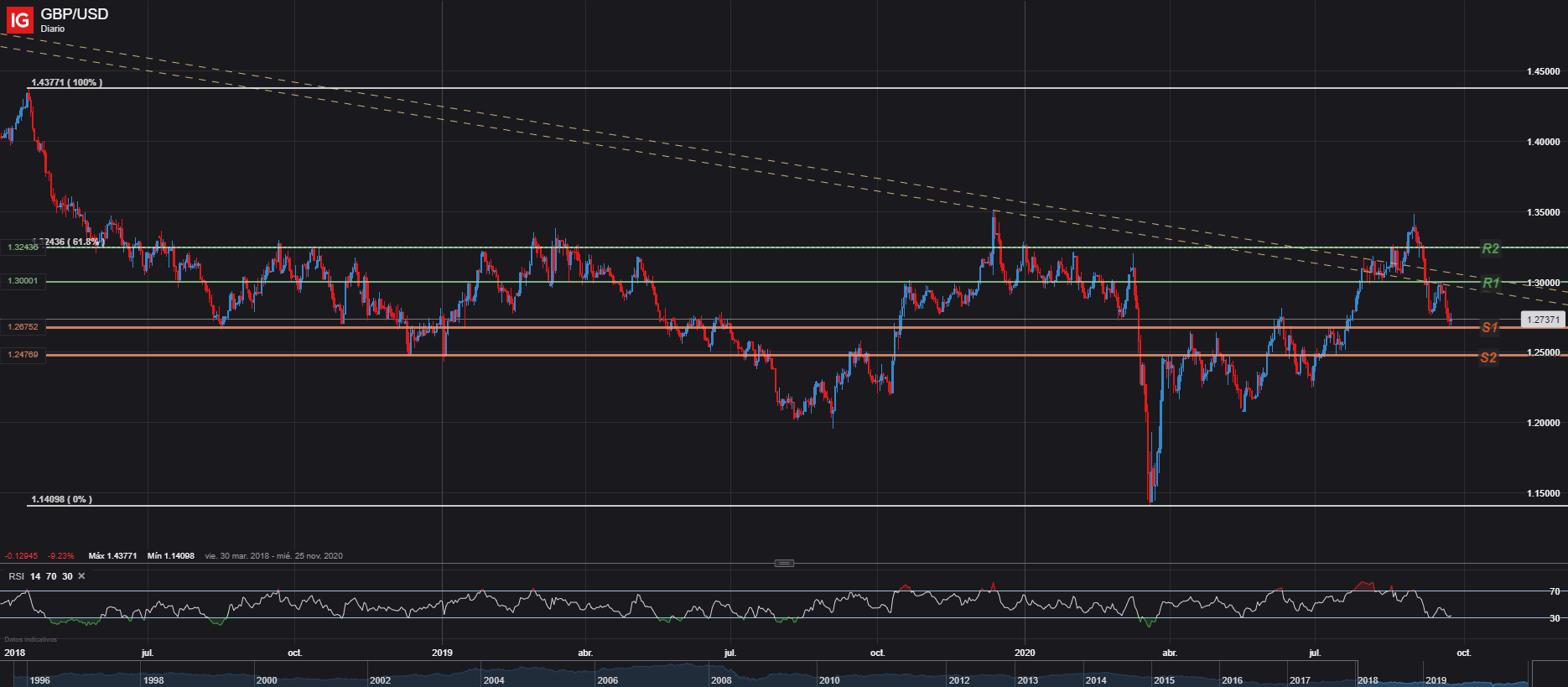The width and height of the screenshot is (1568, 687).
Task: Select the S2 support annotation
Action: (1488, 357)
